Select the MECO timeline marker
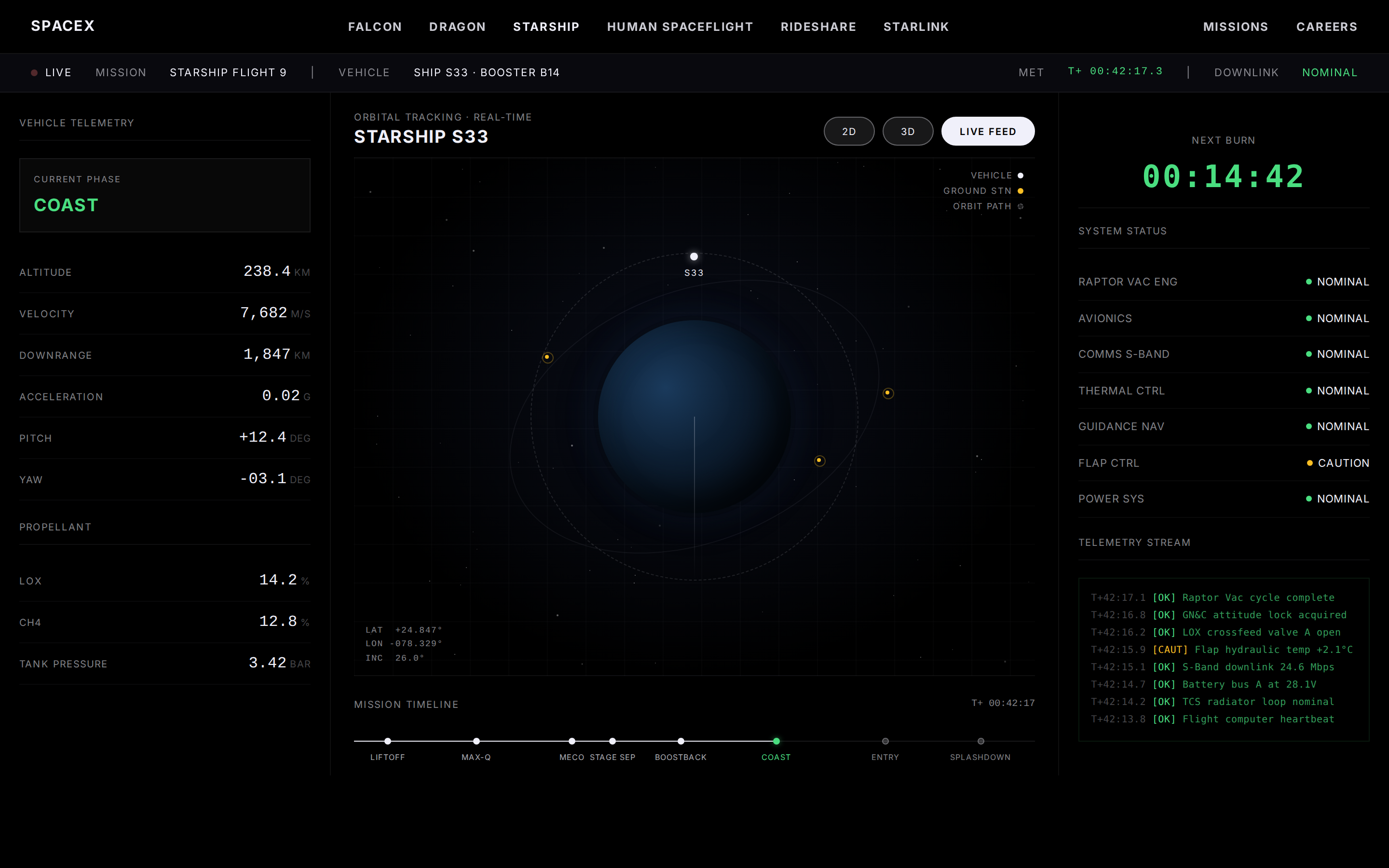The width and height of the screenshot is (1389, 868). (572, 741)
